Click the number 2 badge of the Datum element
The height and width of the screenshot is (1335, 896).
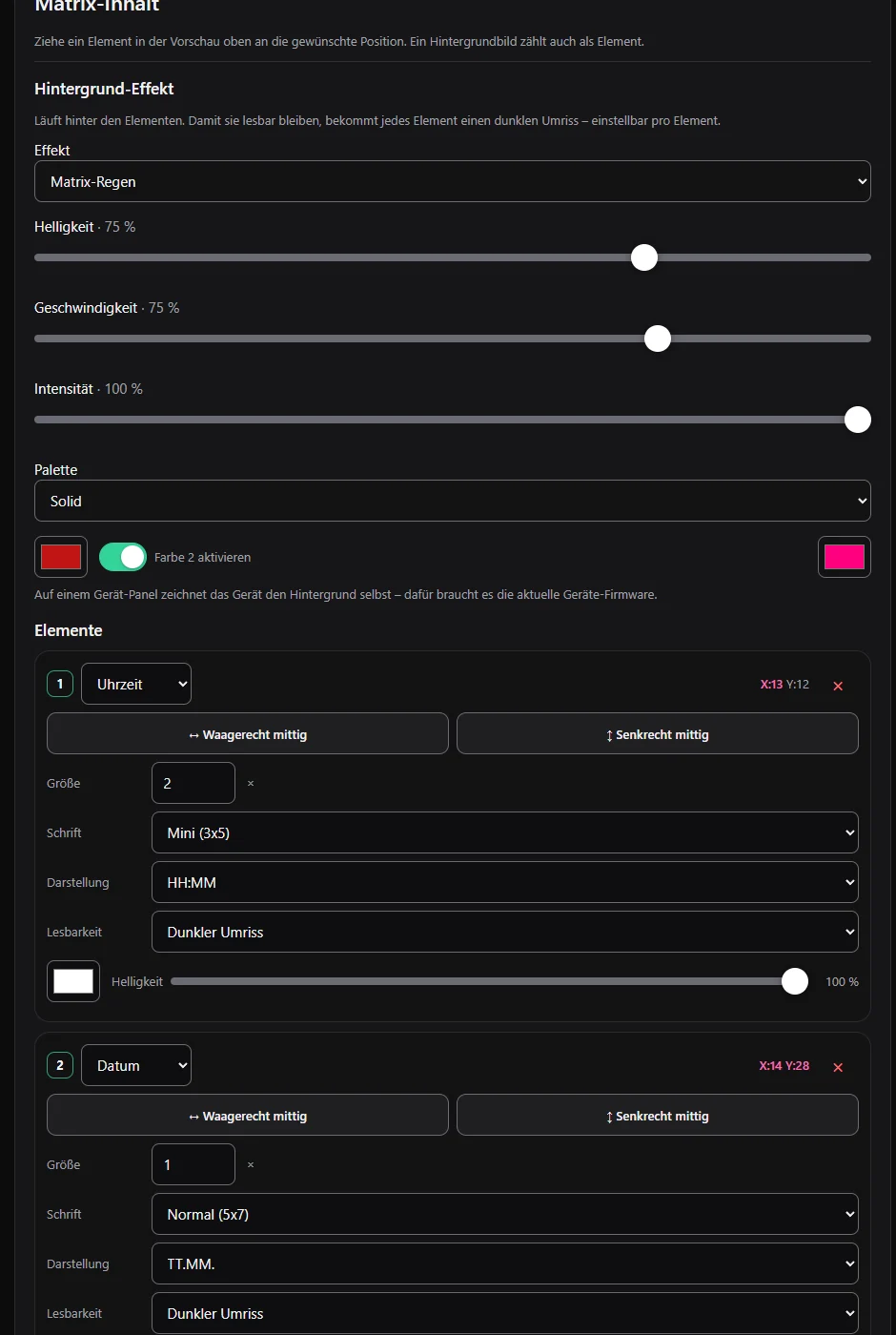[60, 1065]
